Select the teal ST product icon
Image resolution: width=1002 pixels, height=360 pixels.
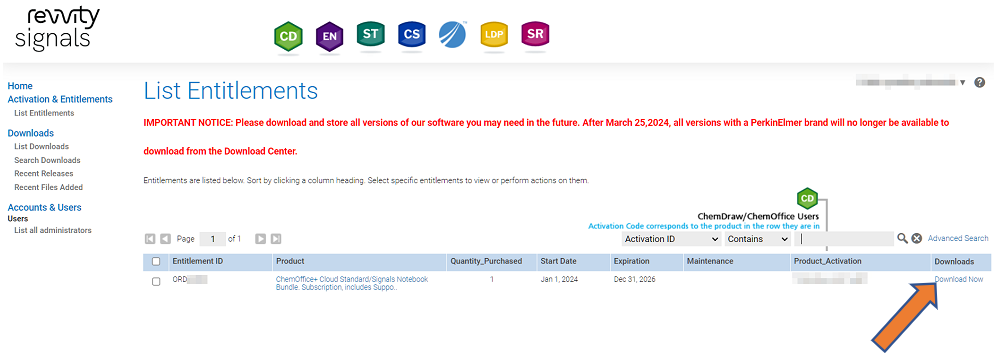[370, 35]
